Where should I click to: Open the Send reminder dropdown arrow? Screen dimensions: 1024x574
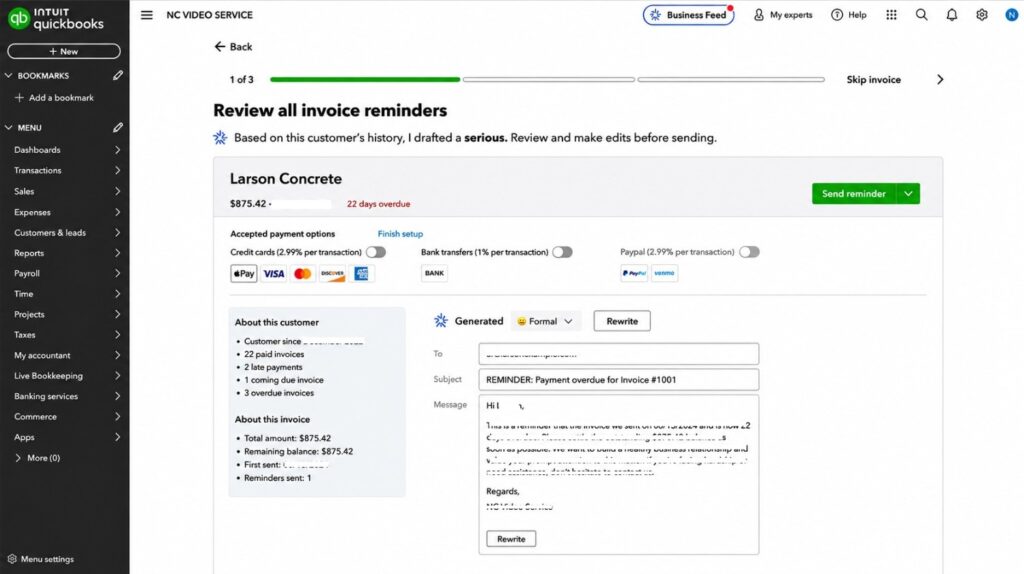[908, 193]
